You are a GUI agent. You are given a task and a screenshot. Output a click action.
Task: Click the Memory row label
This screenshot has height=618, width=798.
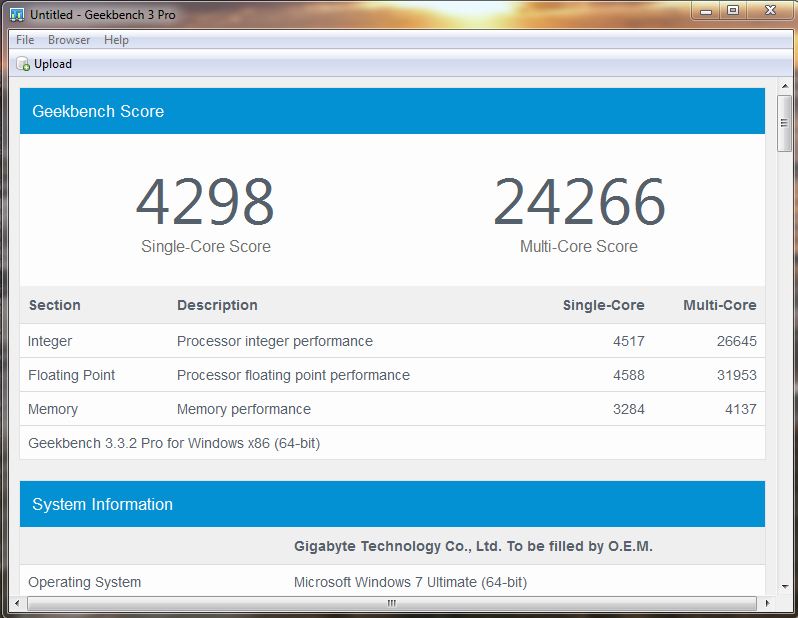pyautogui.click(x=53, y=409)
